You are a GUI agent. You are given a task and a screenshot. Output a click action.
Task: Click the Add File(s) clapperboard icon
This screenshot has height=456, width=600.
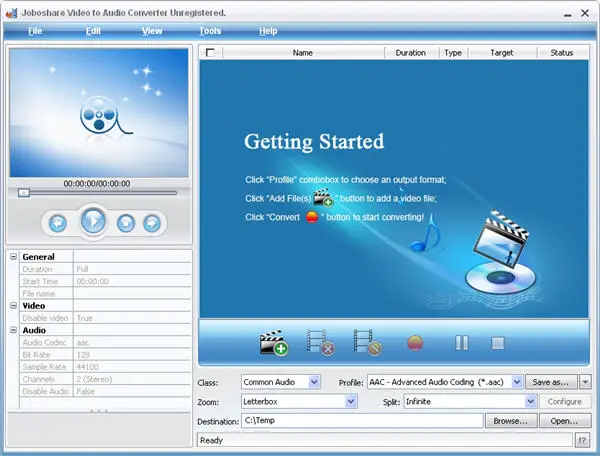pos(274,342)
